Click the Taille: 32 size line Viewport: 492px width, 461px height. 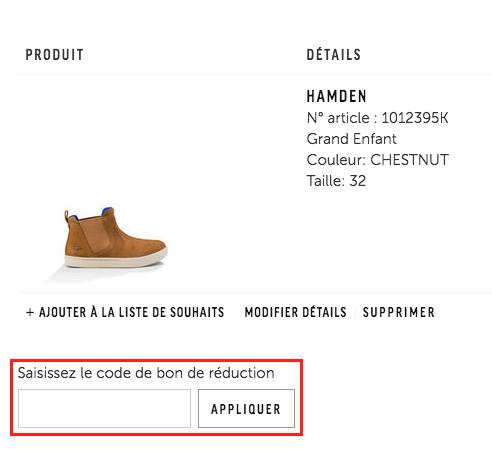pyautogui.click(x=336, y=181)
